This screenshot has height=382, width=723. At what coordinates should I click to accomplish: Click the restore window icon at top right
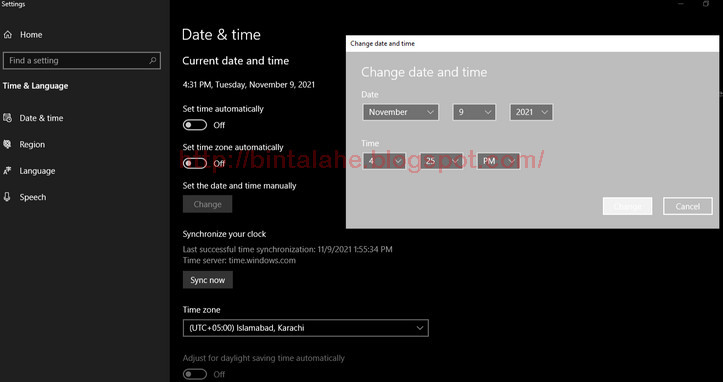(705, 4)
